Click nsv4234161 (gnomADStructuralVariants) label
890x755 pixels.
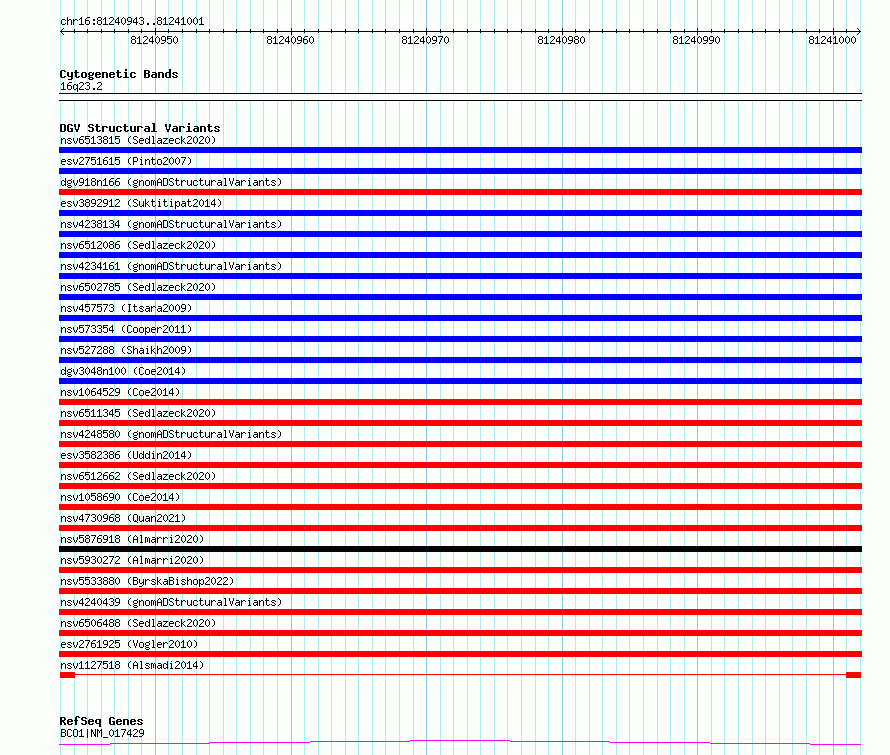[x=171, y=266]
